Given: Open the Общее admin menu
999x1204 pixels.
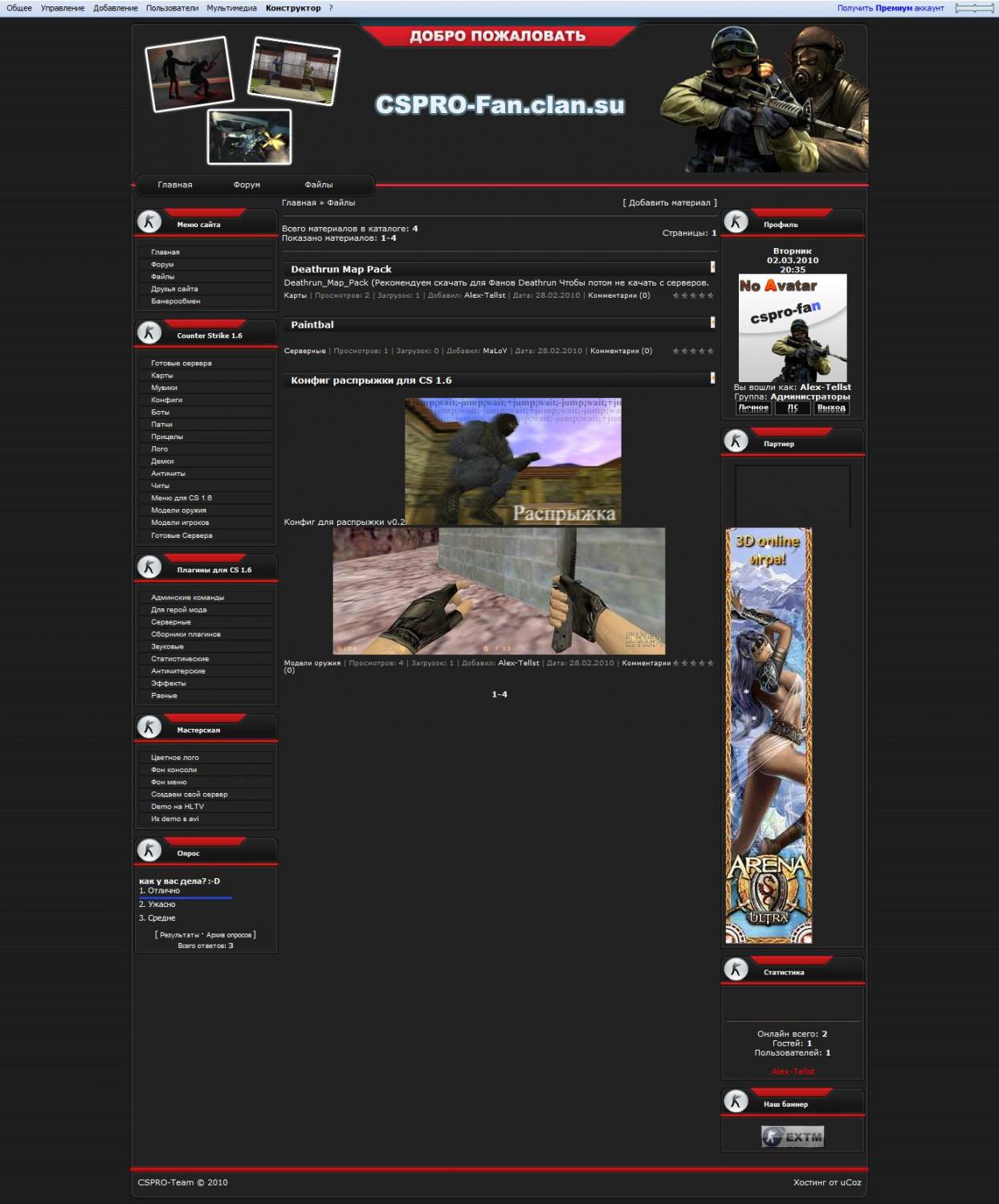Looking at the screenshot, I should 19,8.
